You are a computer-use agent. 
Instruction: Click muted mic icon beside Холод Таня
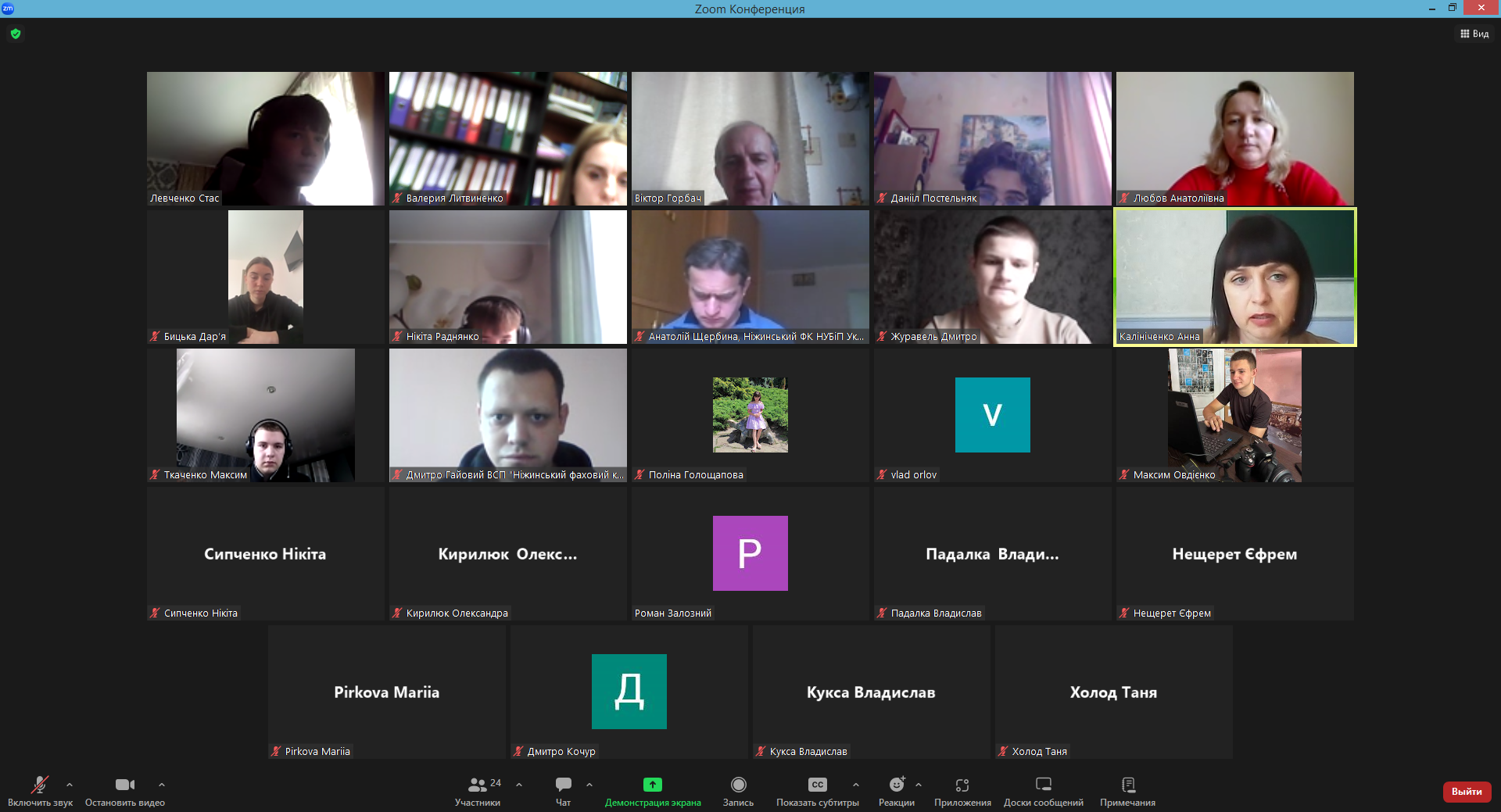click(1004, 752)
